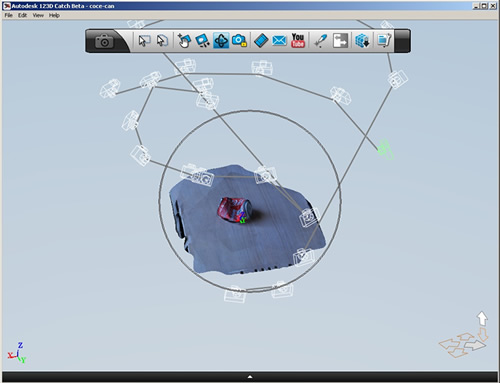Click the mesh quality cube download icon

click(362, 41)
